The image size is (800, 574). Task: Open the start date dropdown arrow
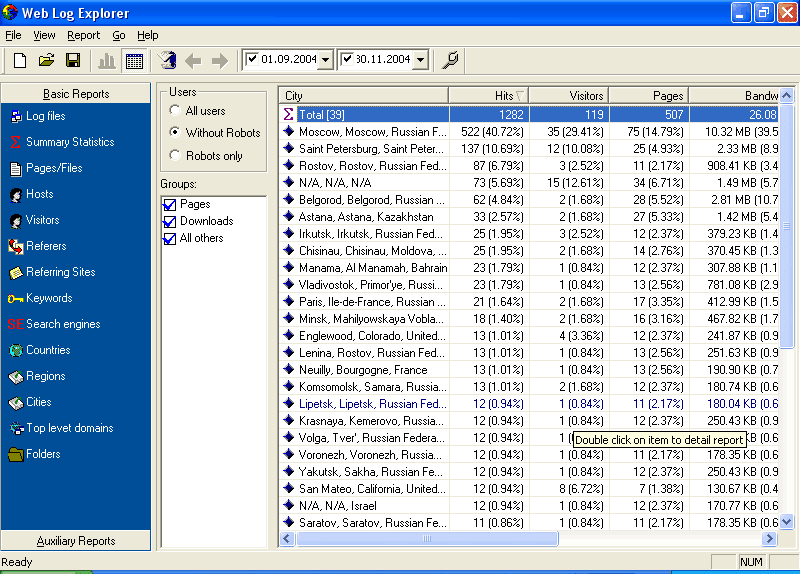click(x=326, y=60)
